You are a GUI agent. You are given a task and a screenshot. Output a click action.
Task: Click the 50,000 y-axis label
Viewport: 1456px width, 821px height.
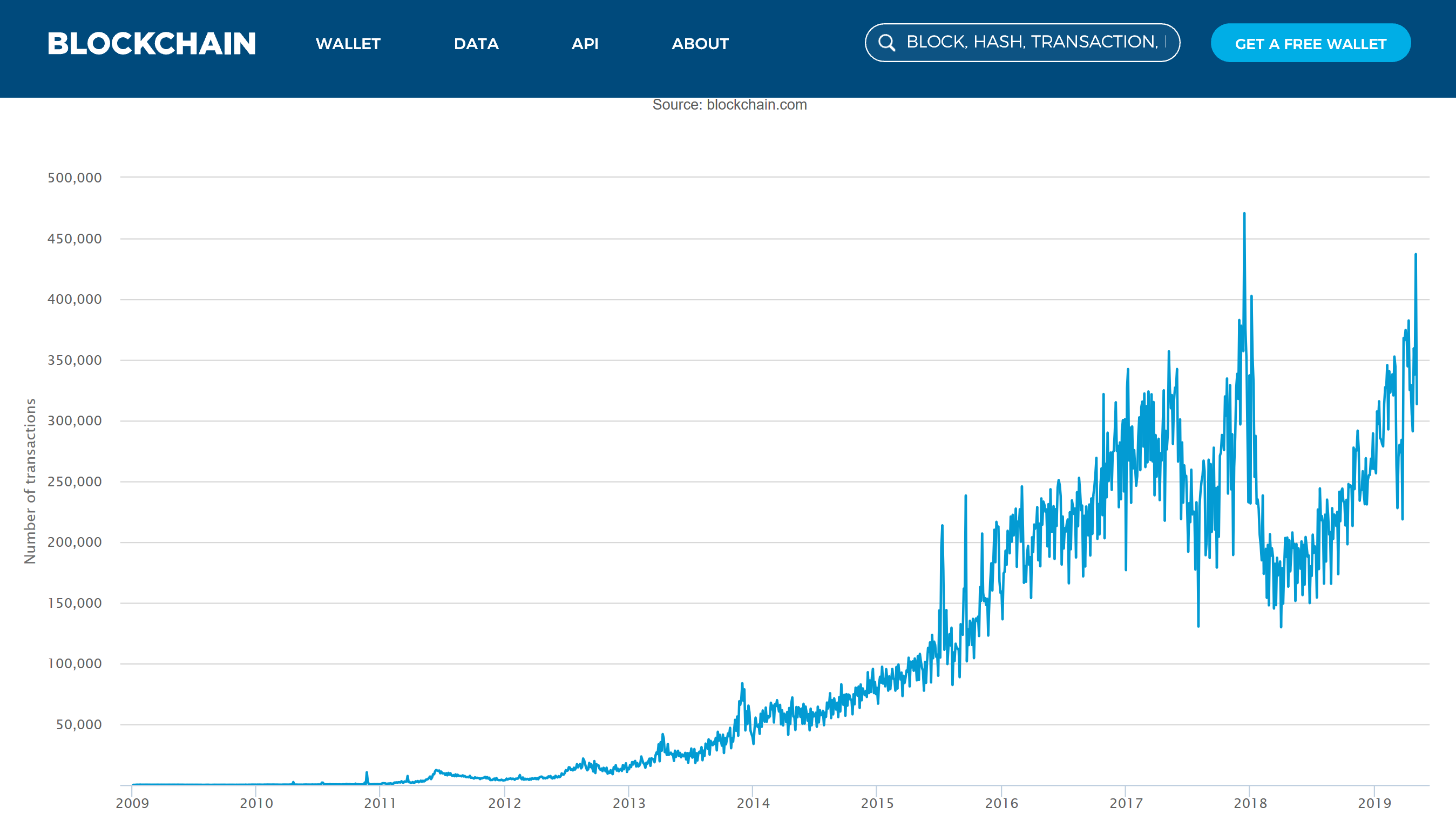(79, 724)
